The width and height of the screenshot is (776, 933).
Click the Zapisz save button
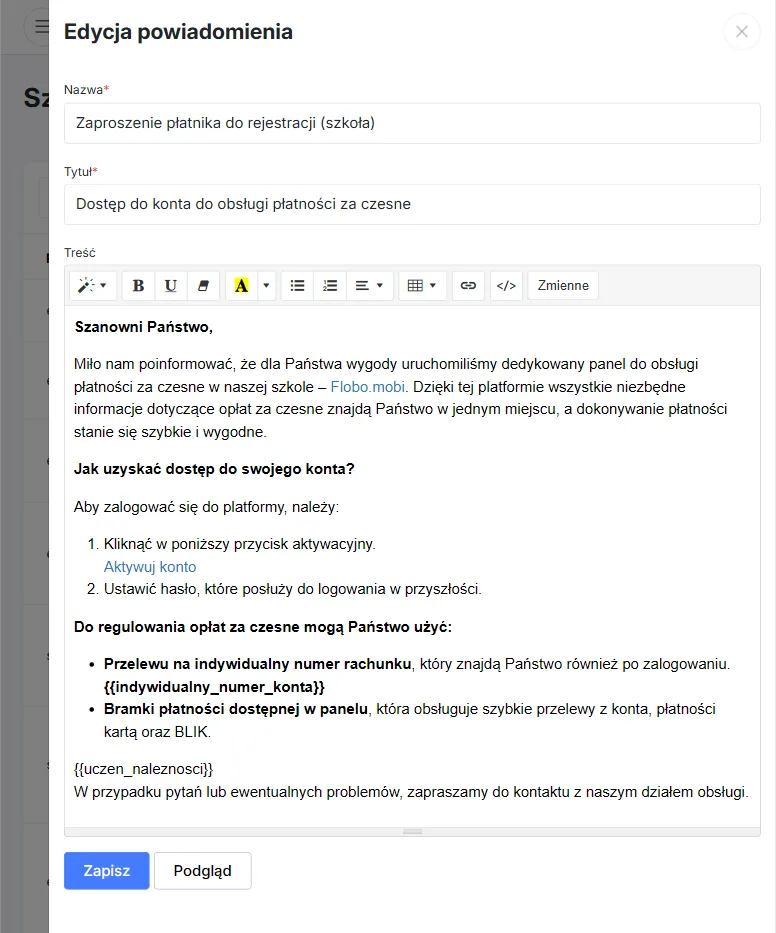click(107, 870)
